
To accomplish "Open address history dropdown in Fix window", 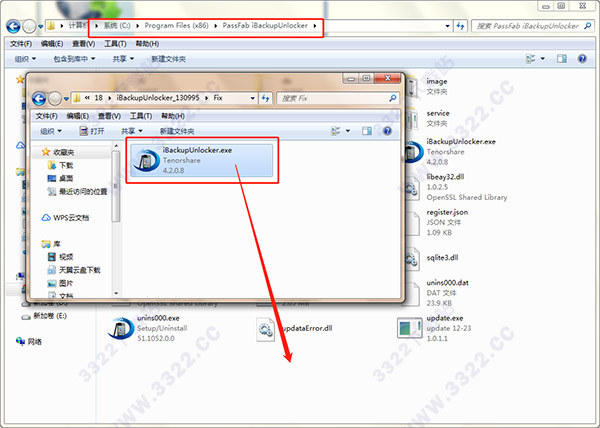I will (x=253, y=98).
